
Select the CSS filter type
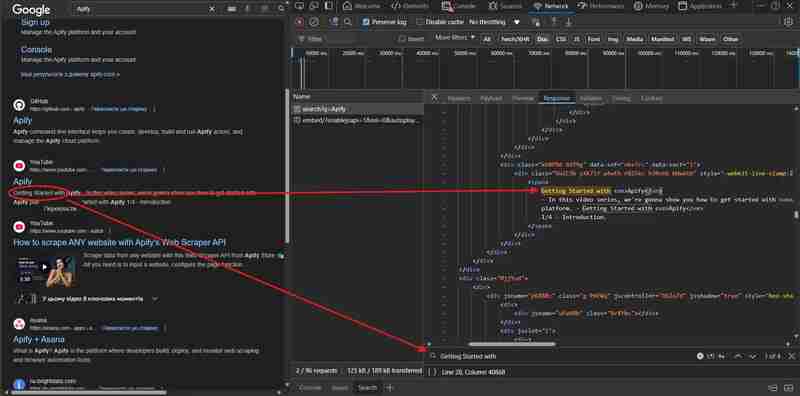(561, 39)
